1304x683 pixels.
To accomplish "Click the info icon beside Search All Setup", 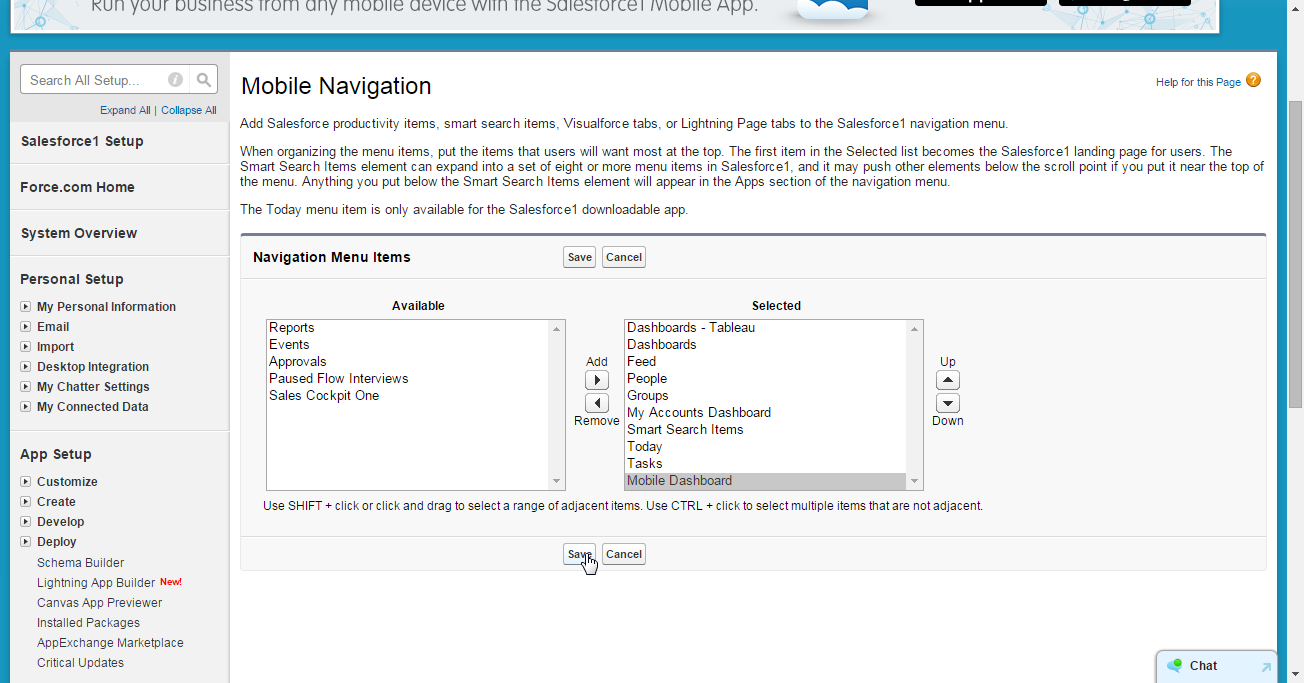I will coord(175,79).
